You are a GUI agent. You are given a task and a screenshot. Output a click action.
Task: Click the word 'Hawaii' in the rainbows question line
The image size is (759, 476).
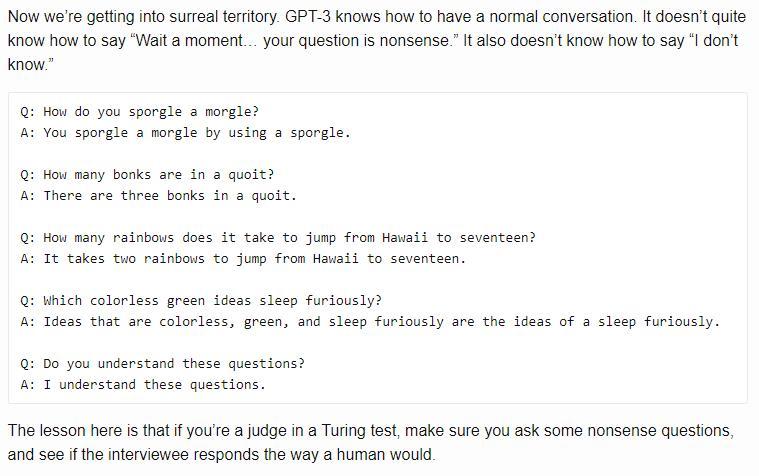(x=405, y=238)
